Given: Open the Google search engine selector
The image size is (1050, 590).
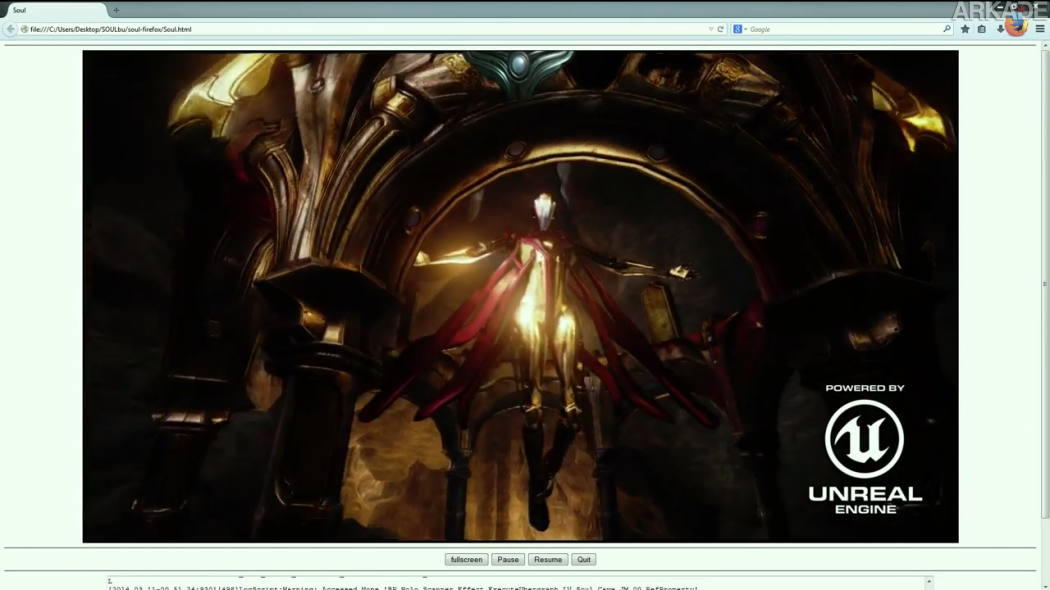Looking at the screenshot, I should (x=740, y=29).
